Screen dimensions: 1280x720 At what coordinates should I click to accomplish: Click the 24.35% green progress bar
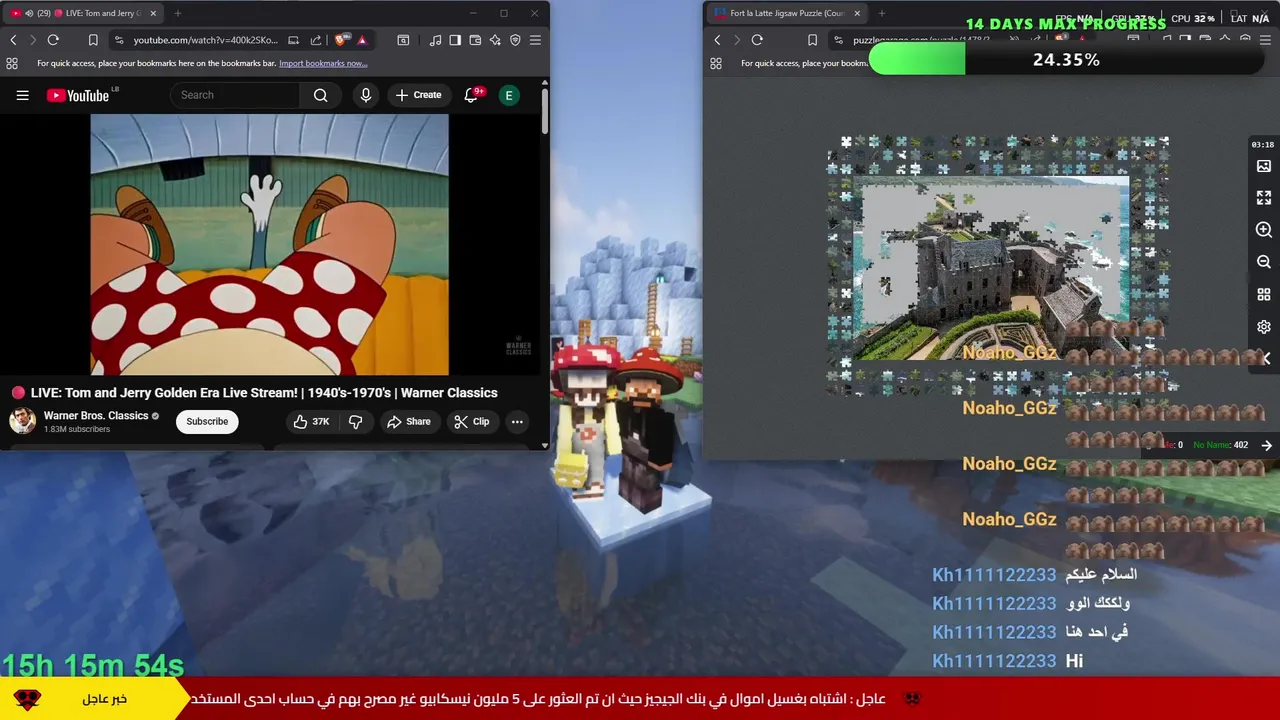[x=917, y=60]
